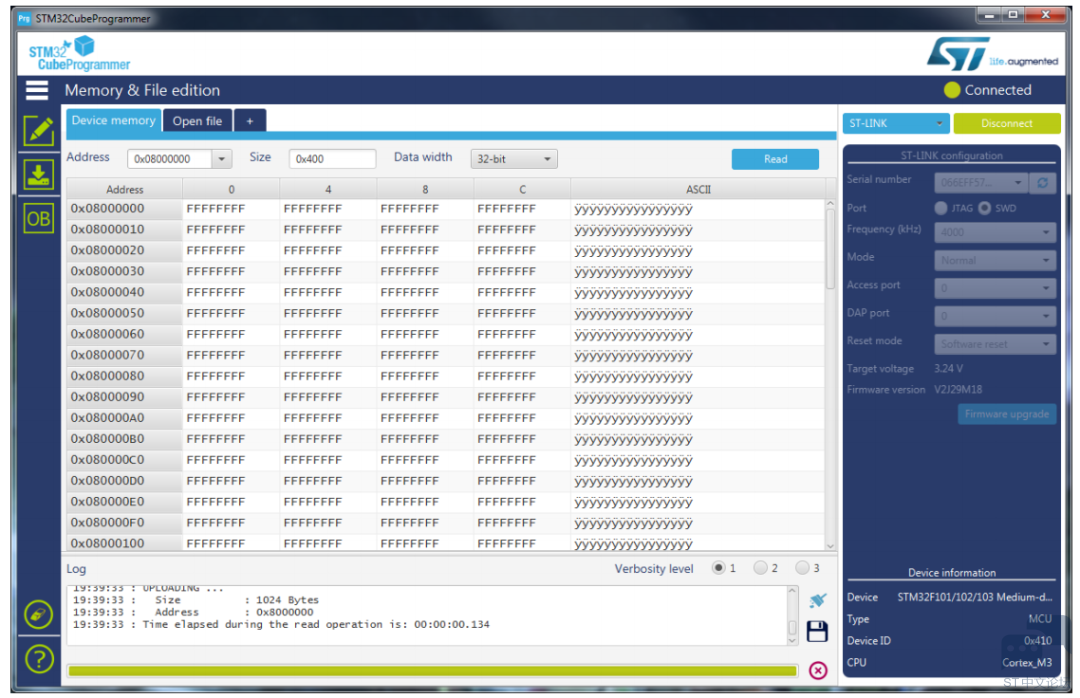The image size is (1080, 698).
Task: Open the help question mark icon
Action: point(38,658)
